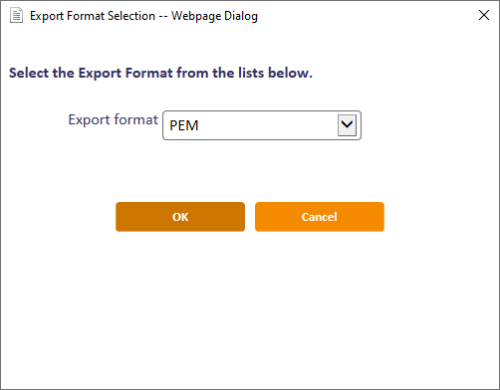Confirm export with the OK button
500x390 pixels.
click(x=180, y=217)
